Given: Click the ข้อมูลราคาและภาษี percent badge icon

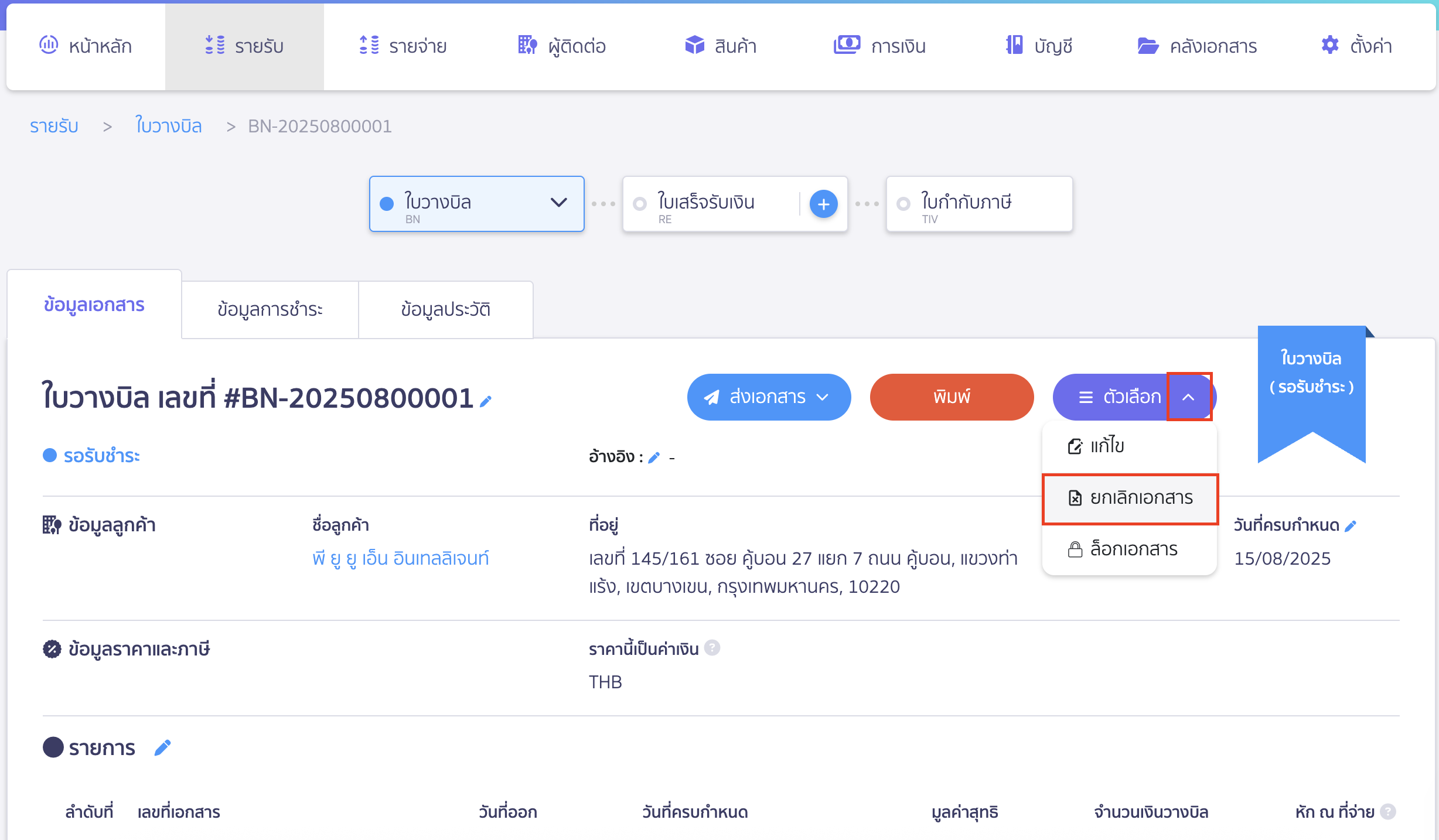Looking at the screenshot, I should [52, 649].
